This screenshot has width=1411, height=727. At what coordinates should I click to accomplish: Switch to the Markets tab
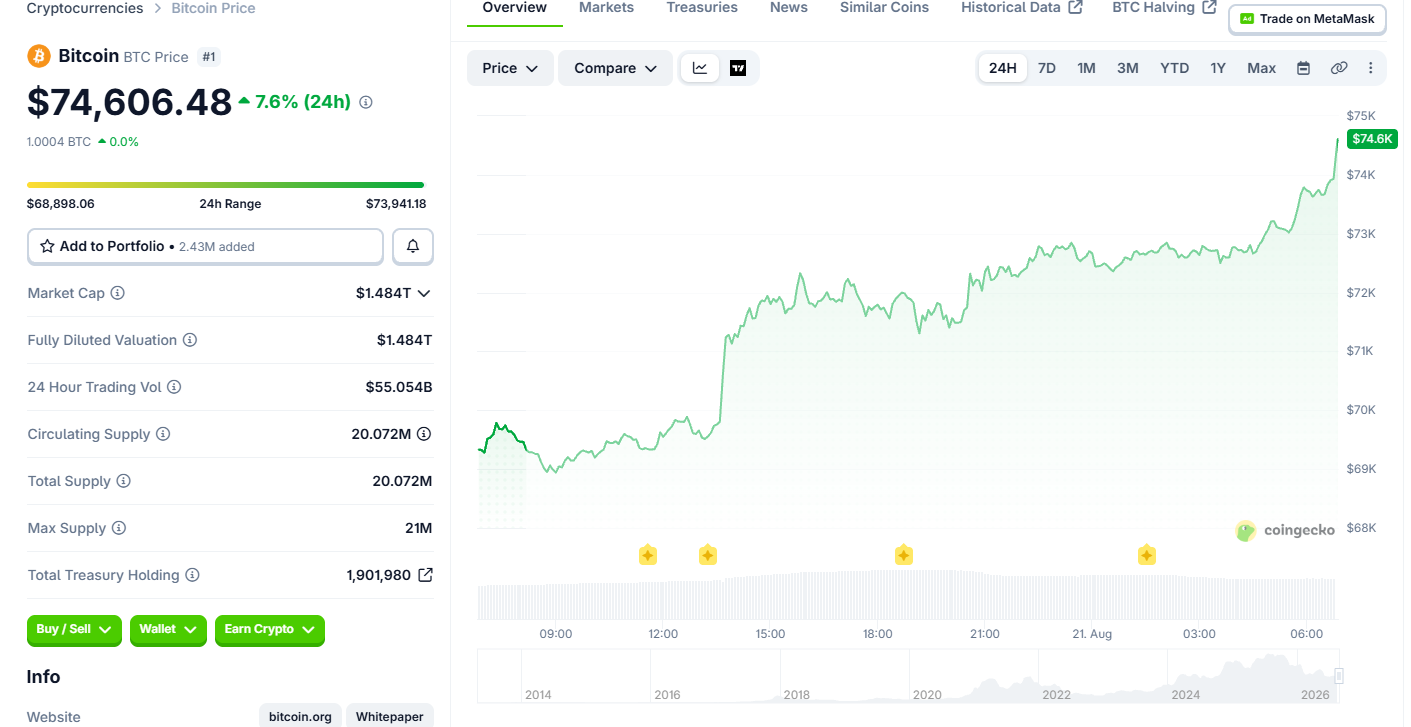point(606,8)
